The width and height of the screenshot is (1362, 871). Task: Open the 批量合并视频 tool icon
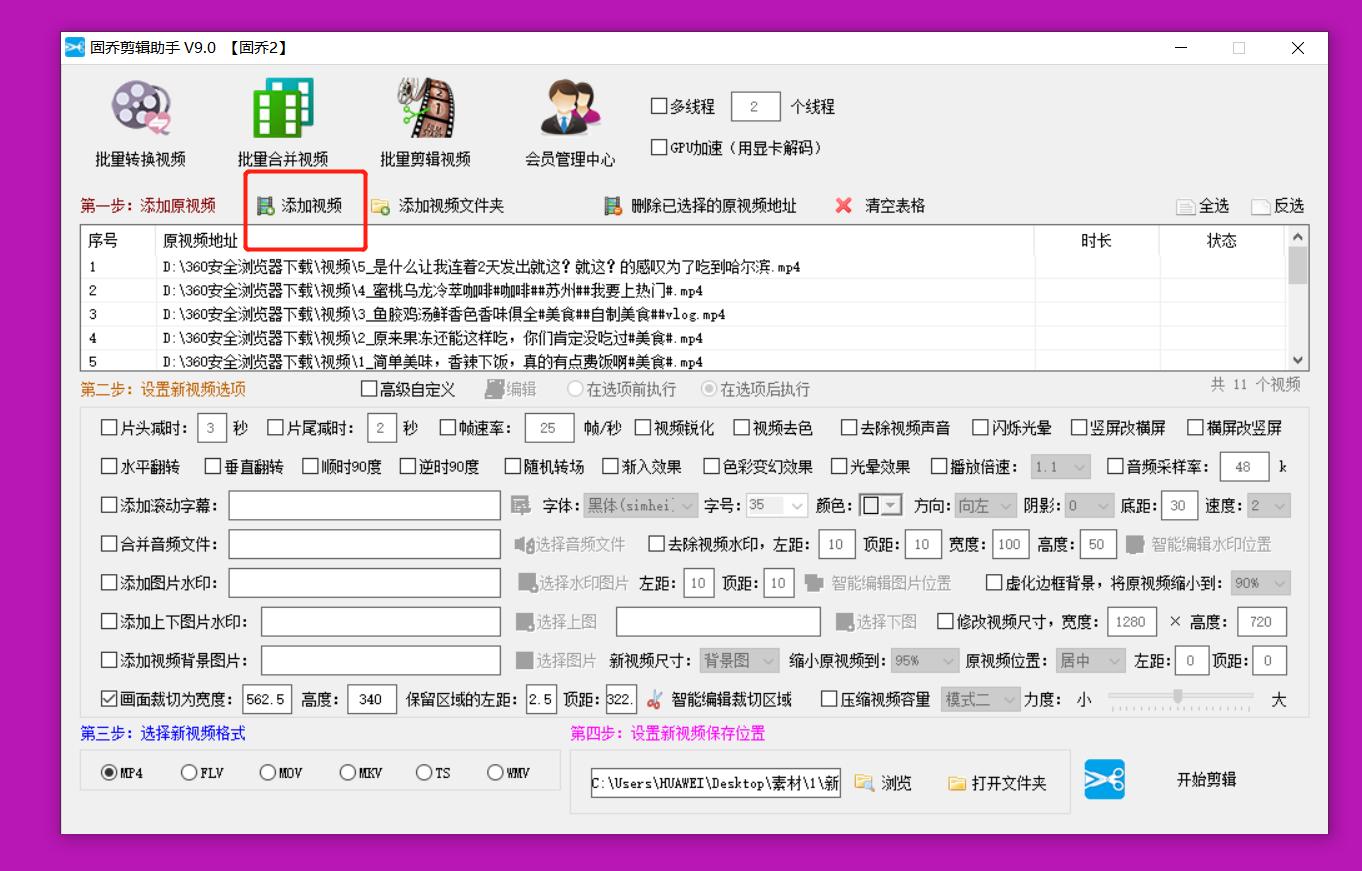tap(282, 109)
